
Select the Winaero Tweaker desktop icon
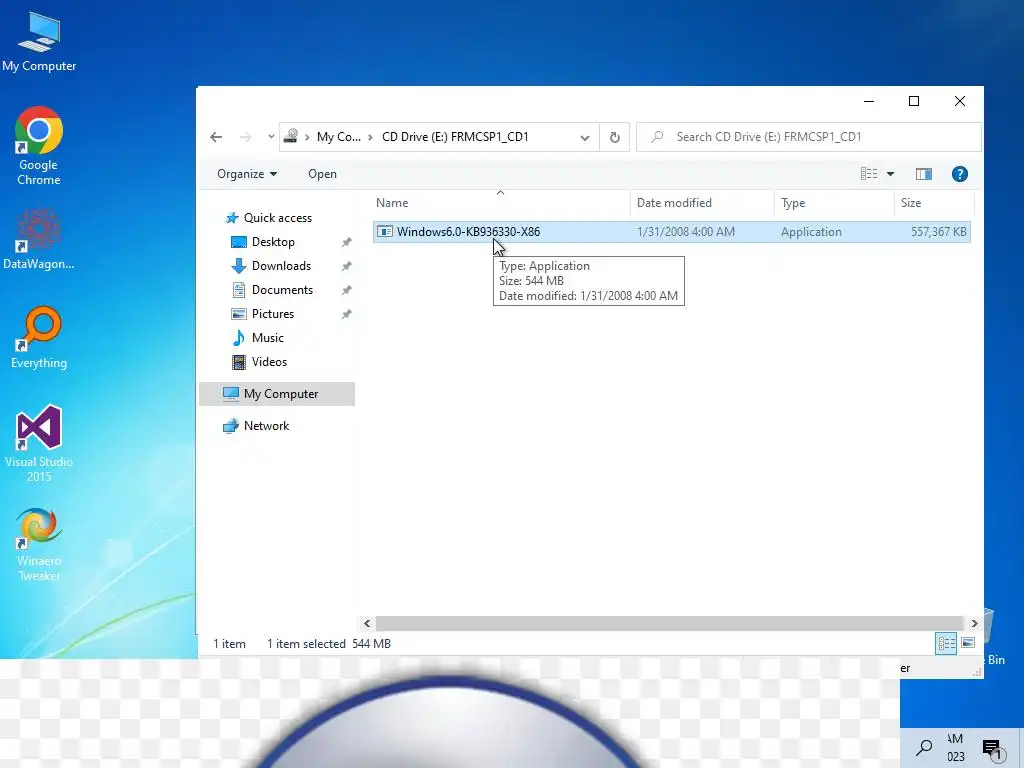(39, 545)
